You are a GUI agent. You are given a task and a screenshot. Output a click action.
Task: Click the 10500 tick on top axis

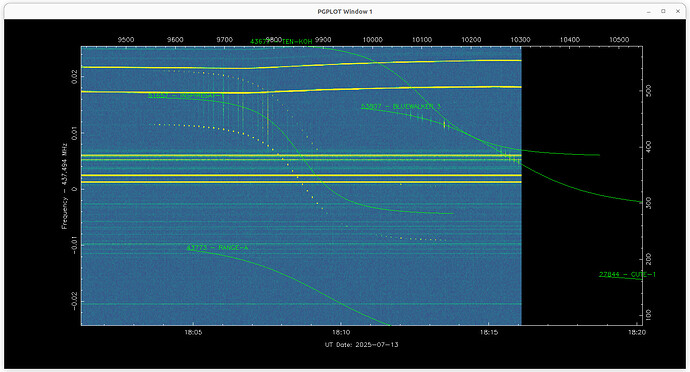tap(619, 40)
